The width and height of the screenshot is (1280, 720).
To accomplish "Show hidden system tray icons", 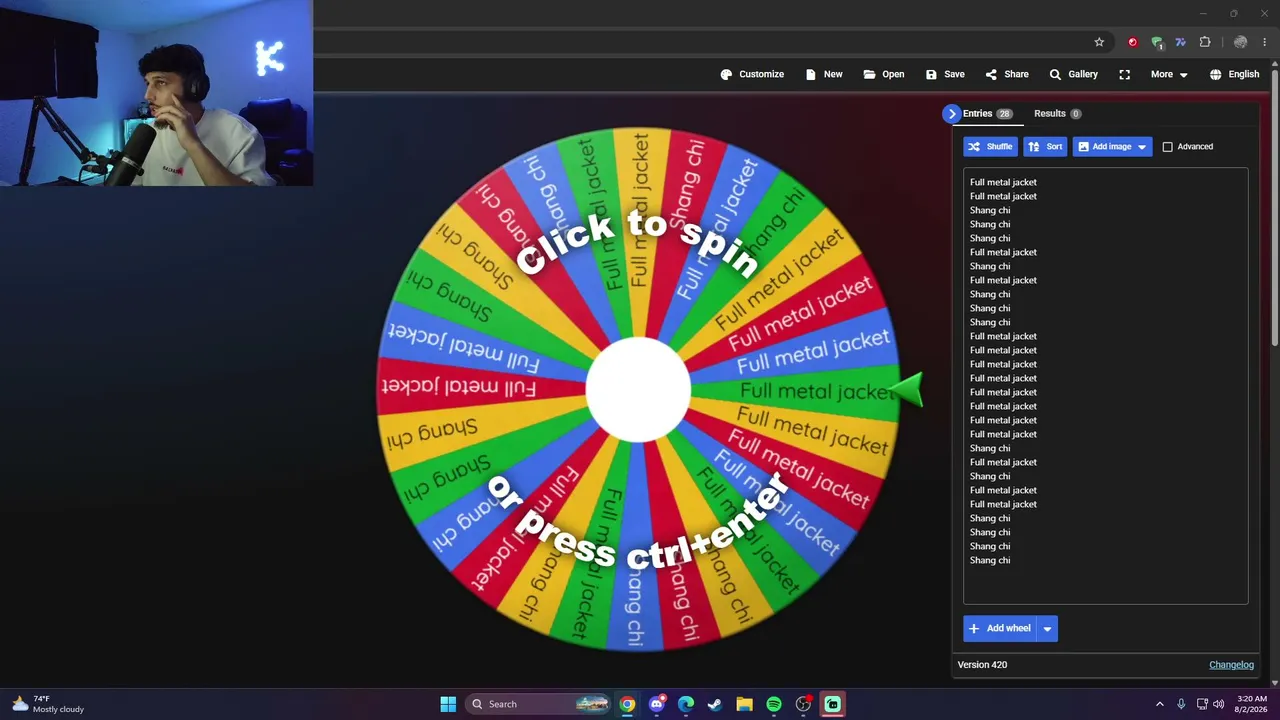I will (x=1160, y=704).
